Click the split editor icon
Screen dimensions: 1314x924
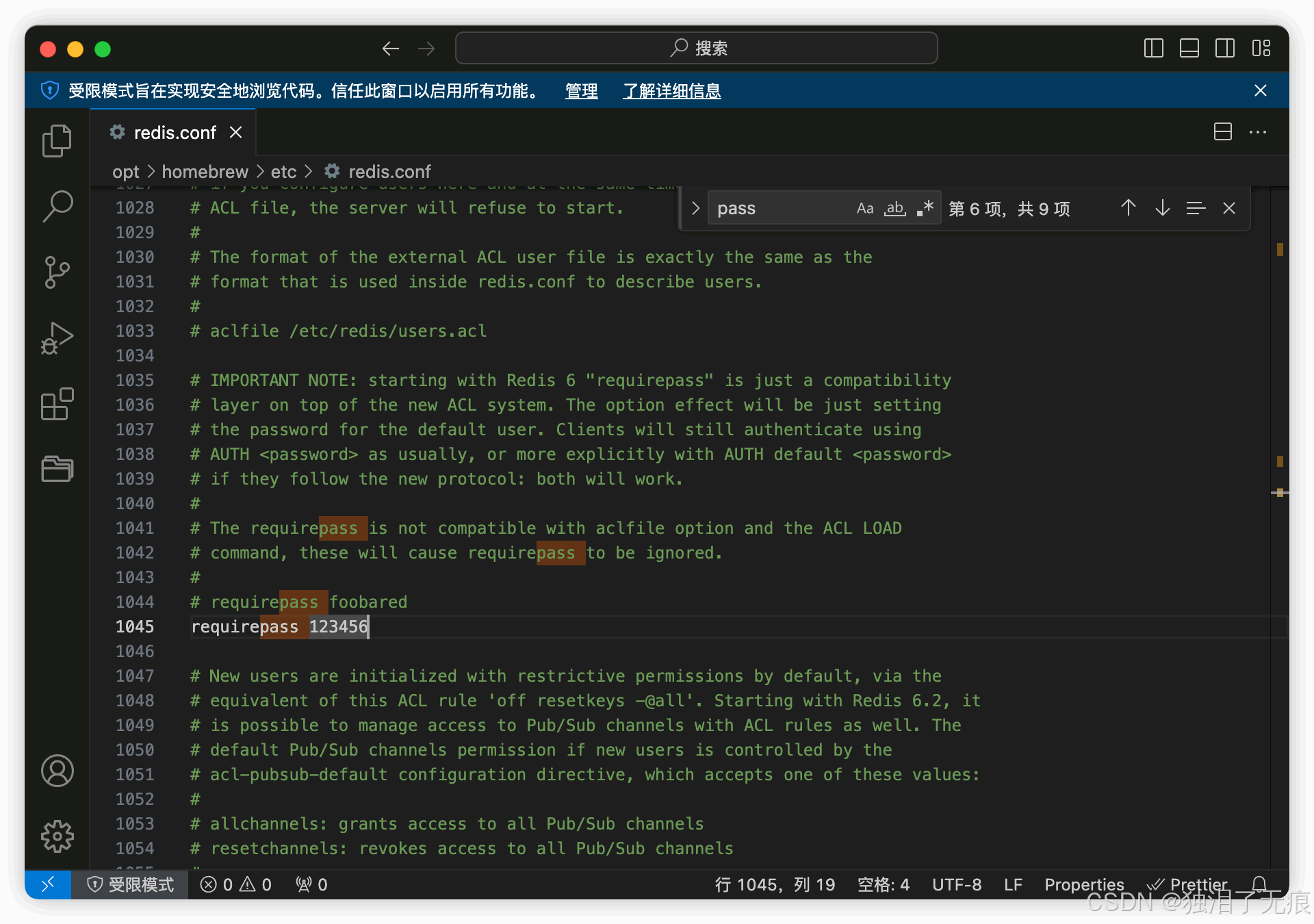click(1222, 132)
